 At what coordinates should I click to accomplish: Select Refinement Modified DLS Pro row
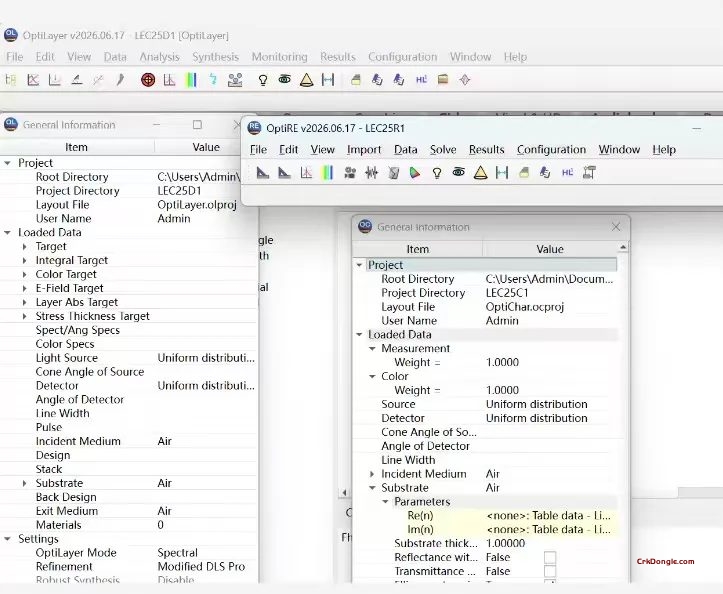pos(129,567)
